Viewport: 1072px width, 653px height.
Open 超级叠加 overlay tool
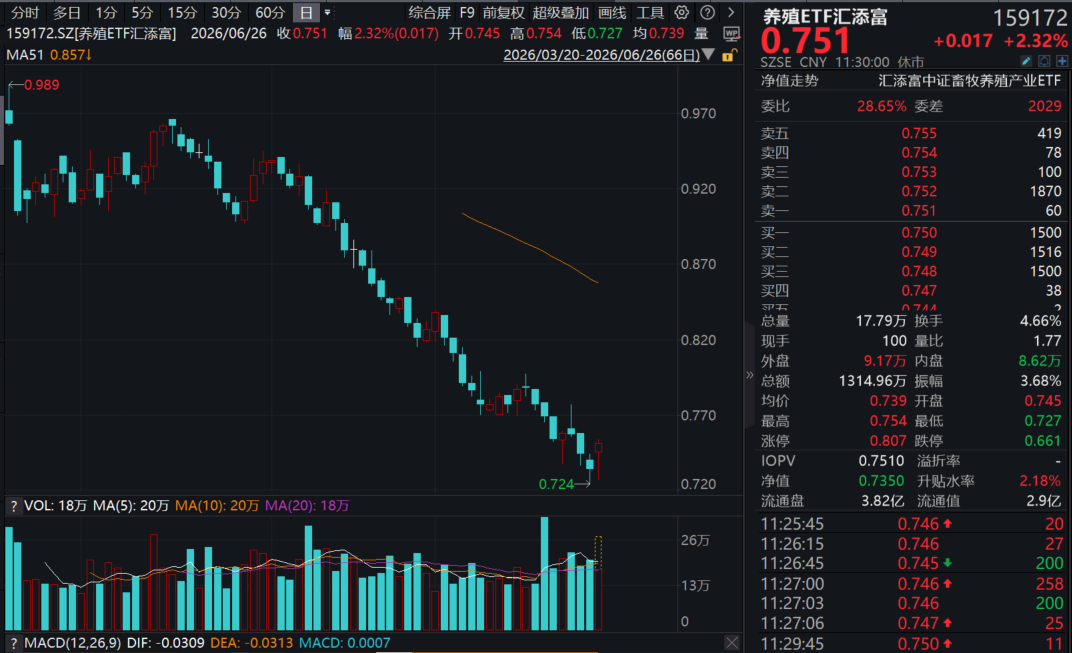tap(561, 12)
